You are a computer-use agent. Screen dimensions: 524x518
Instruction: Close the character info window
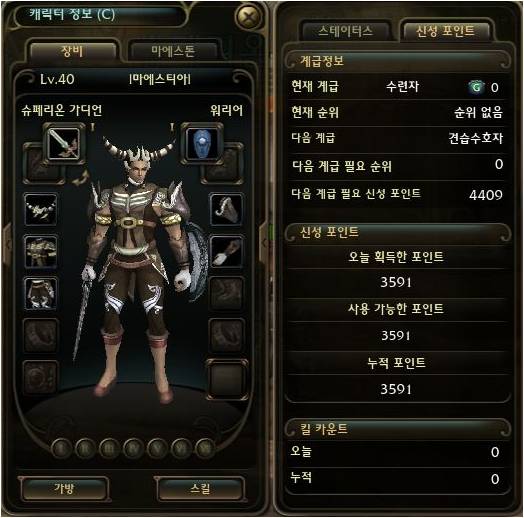coord(249,16)
